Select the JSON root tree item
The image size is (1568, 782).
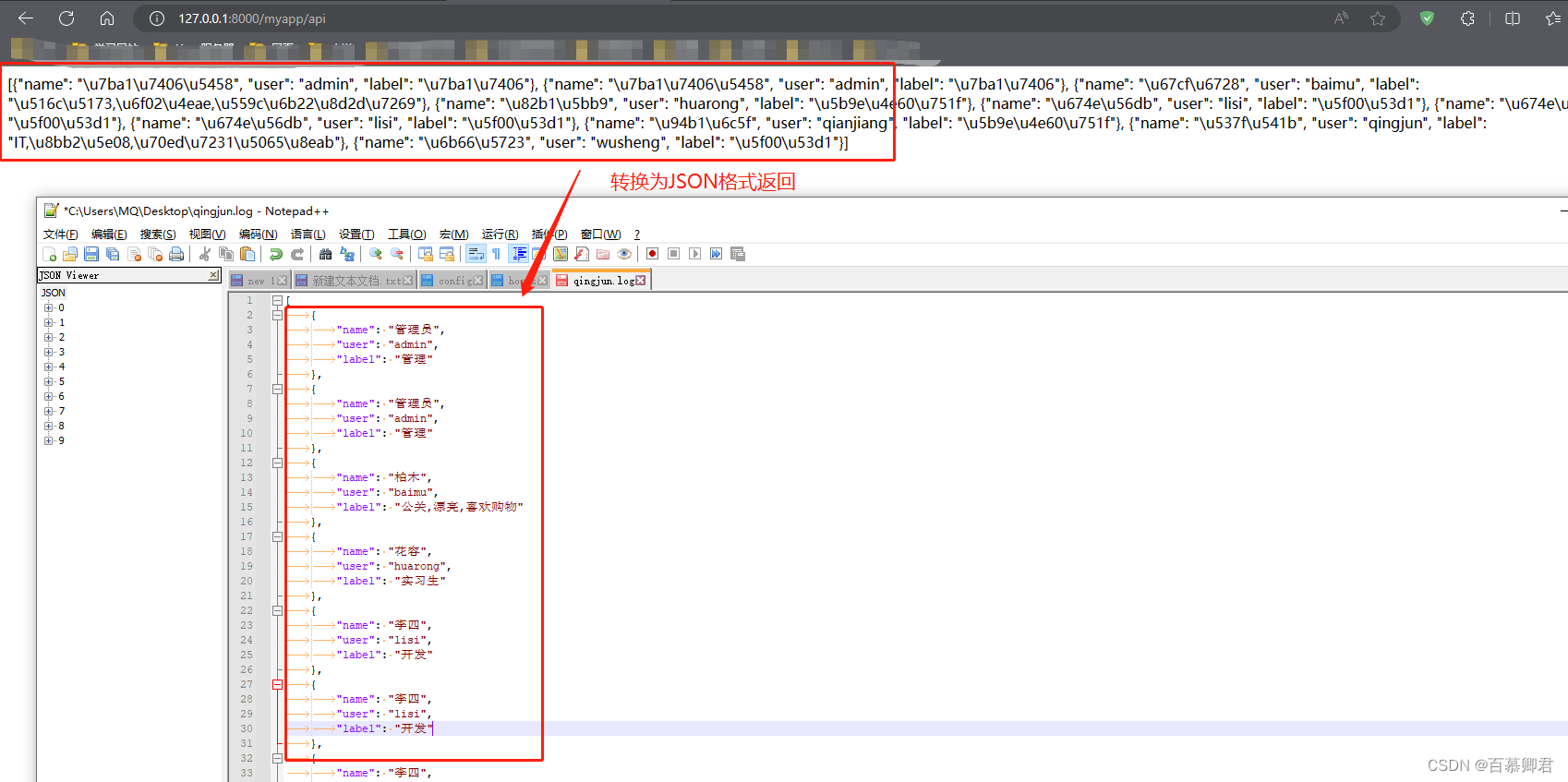coord(54,293)
